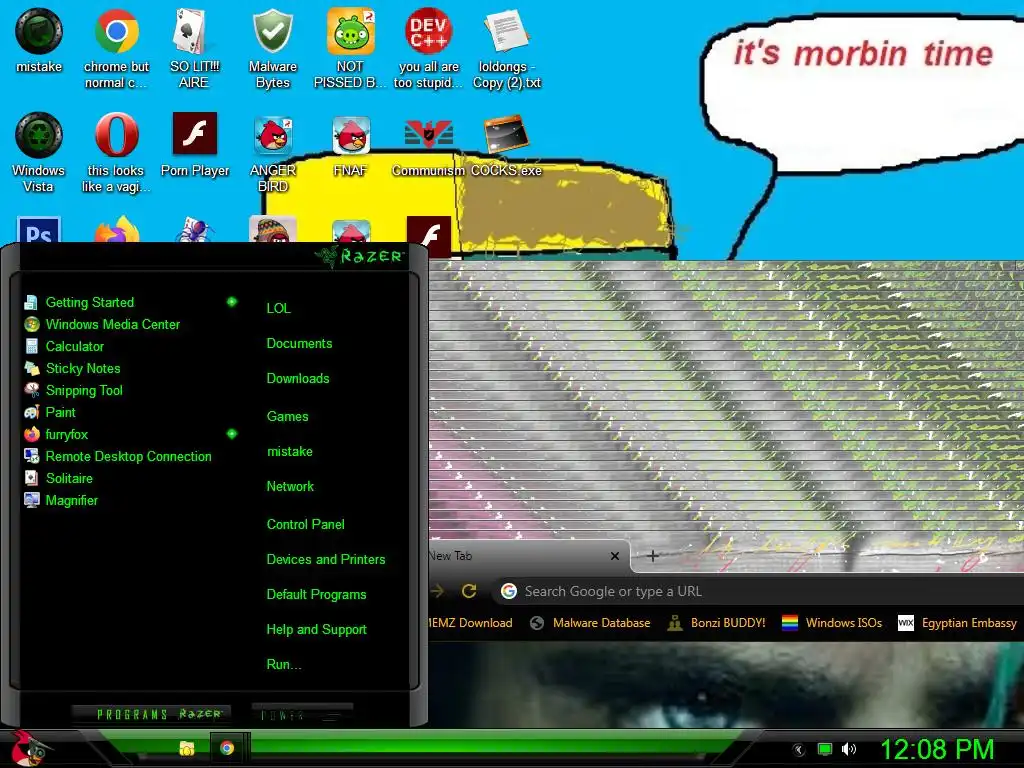Open the 'mistake' desktop icon
Screen dimensions: 1024x768
pyautogui.click(x=39, y=40)
